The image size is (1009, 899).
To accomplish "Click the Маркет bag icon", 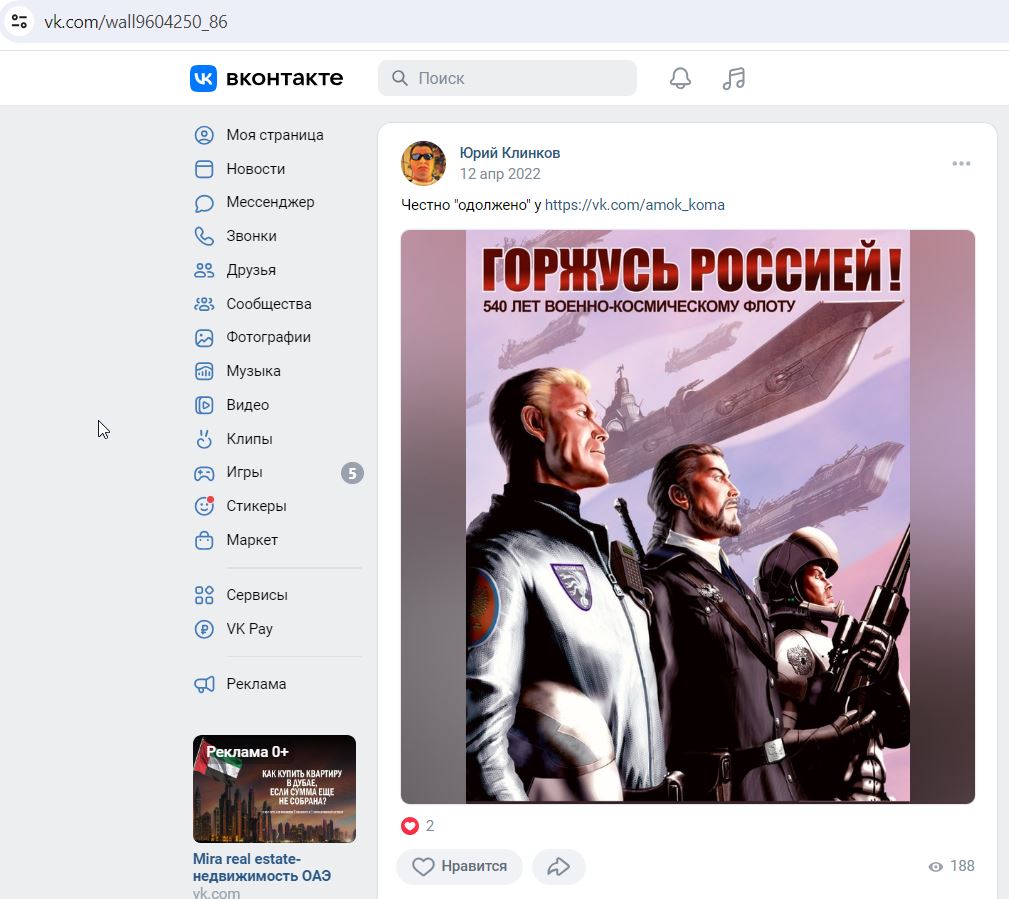I will 204,540.
